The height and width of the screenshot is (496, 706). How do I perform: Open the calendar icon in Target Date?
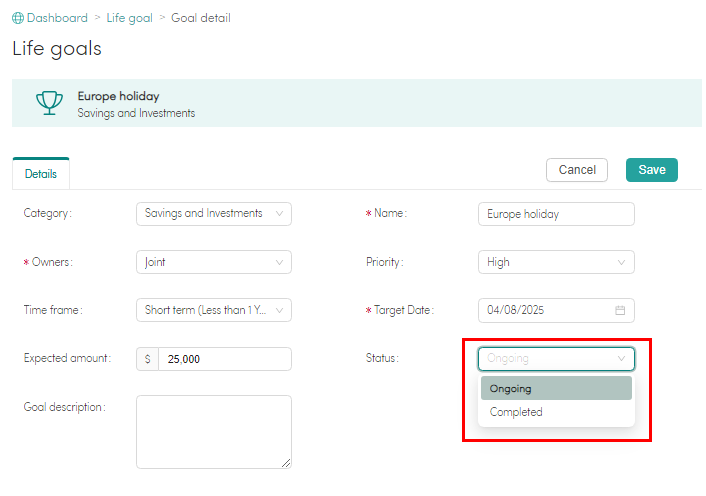tap(620, 310)
